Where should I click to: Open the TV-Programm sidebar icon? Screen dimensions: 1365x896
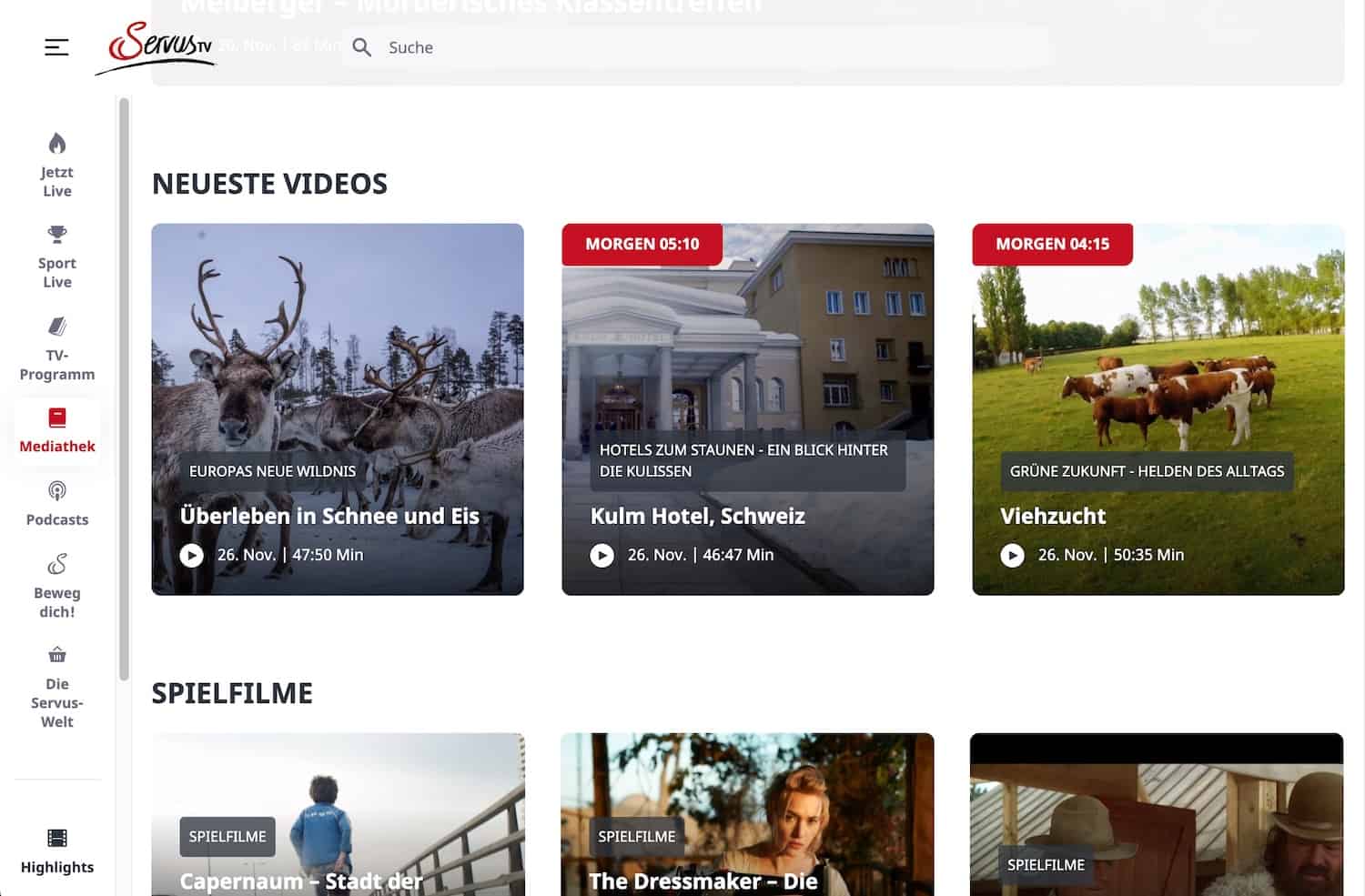[57, 327]
